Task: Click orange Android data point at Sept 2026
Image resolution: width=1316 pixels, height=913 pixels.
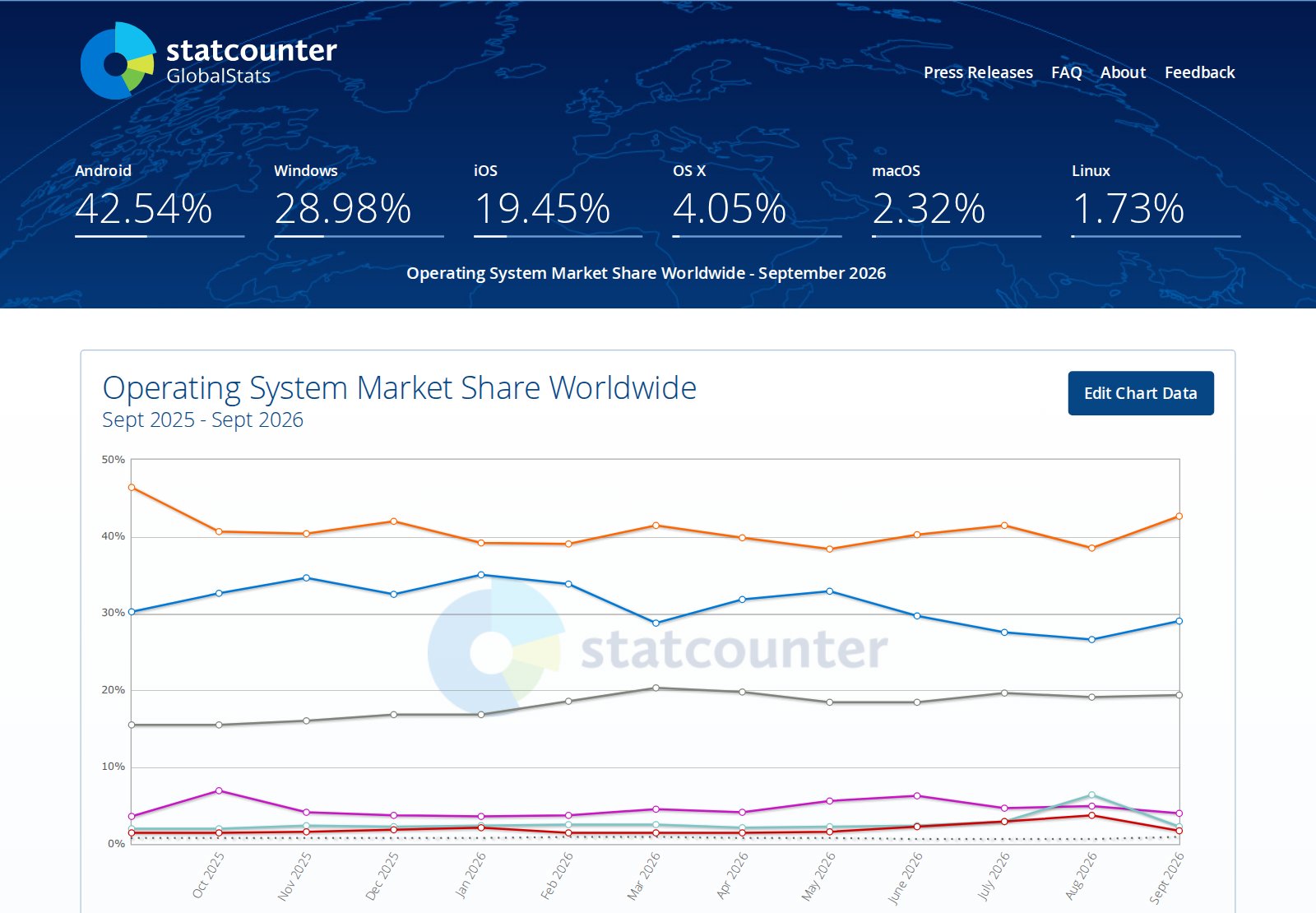Action: [x=1179, y=517]
